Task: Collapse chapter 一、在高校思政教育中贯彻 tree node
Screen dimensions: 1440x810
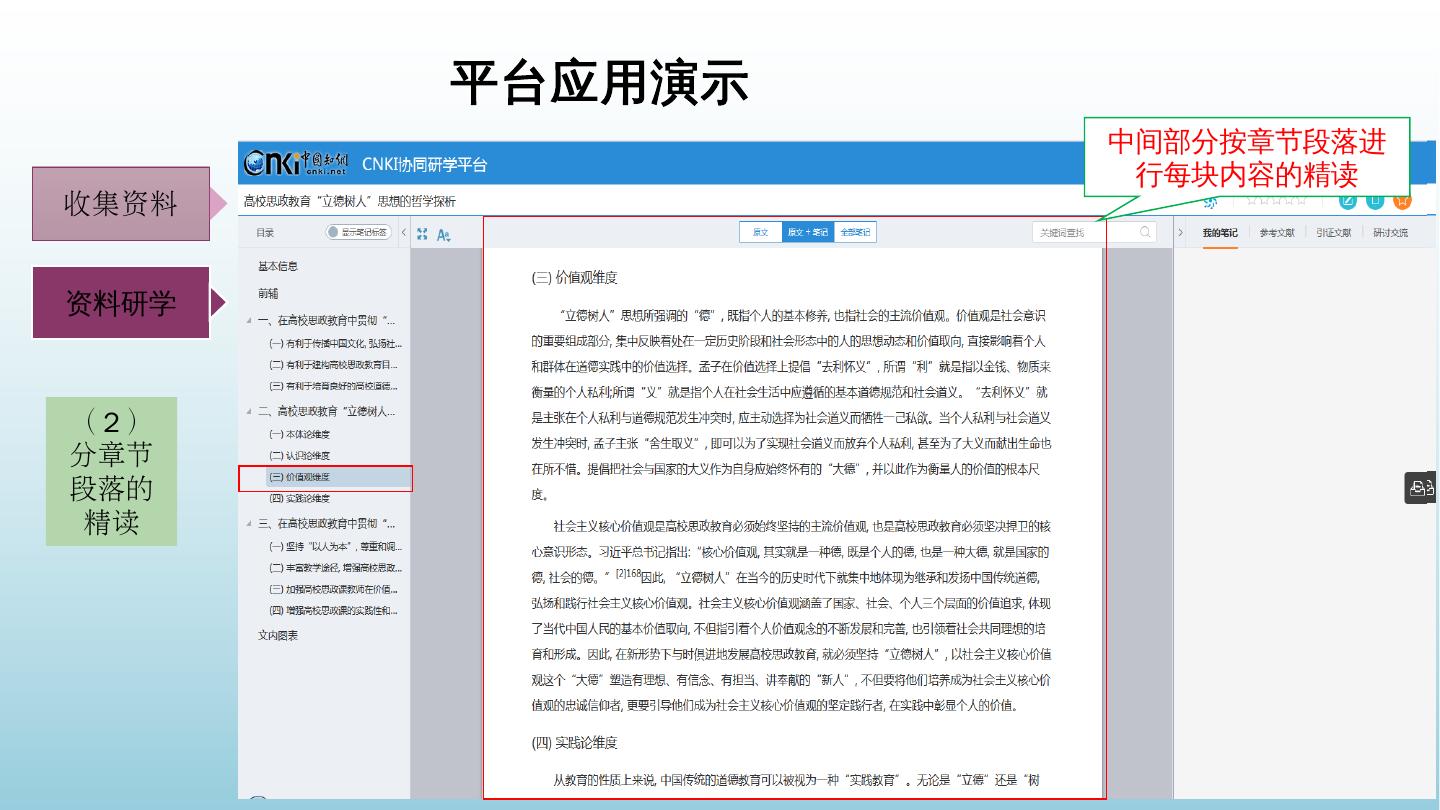Action: point(250,321)
